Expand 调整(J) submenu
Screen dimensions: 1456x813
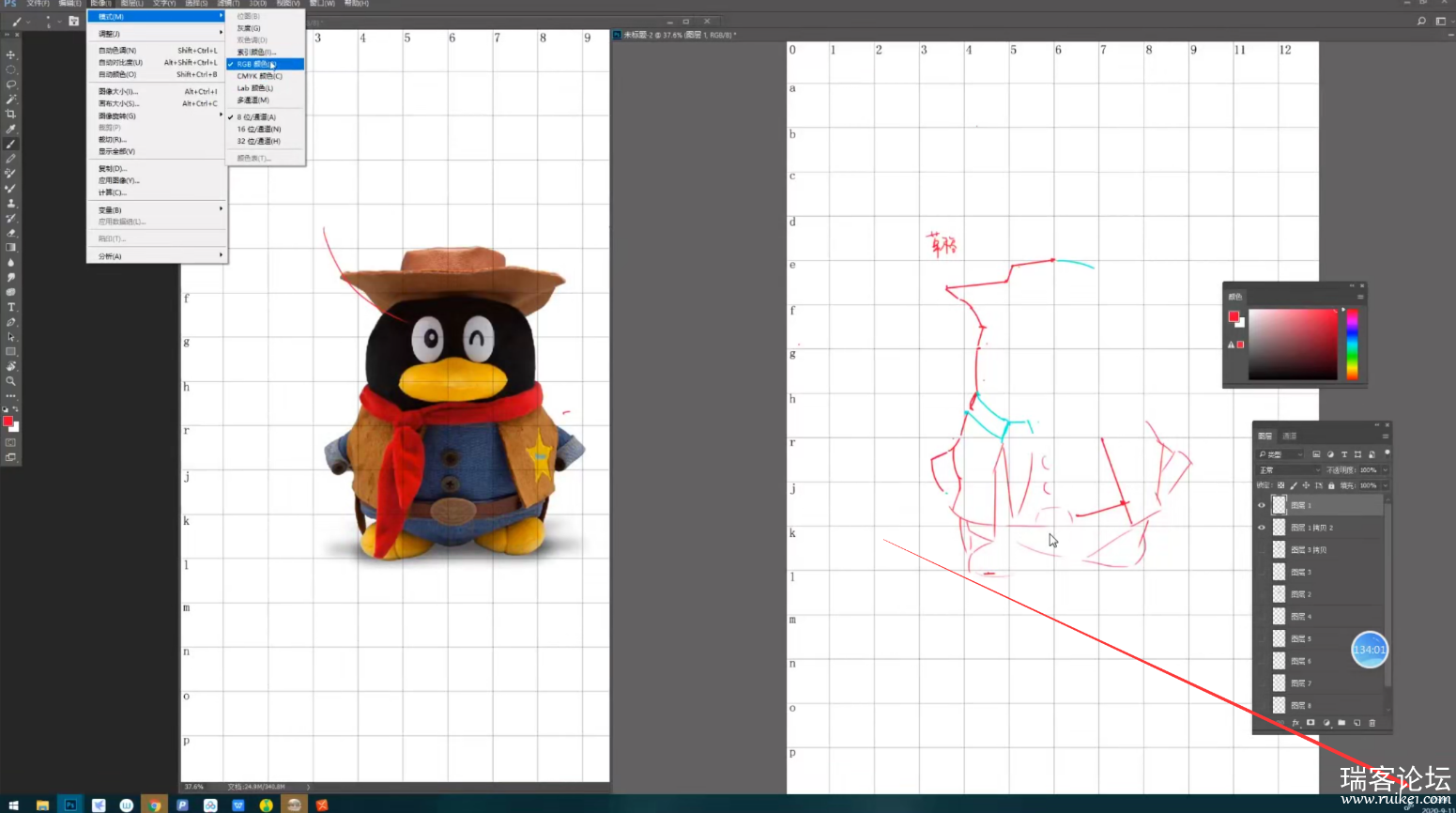pyautogui.click(x=157, y=34)
